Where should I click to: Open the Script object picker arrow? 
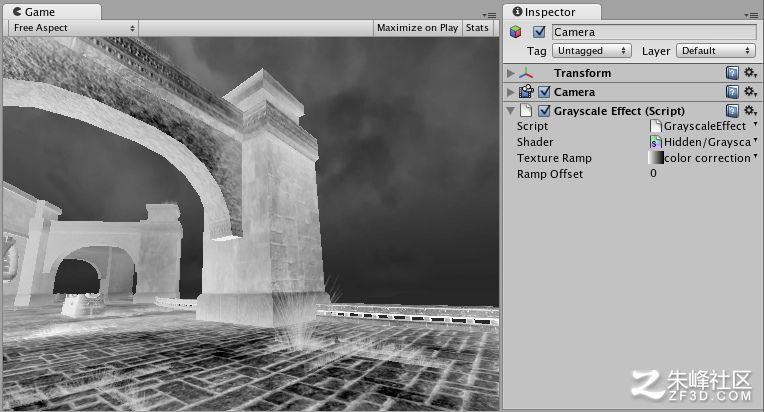tap(755, 125)
